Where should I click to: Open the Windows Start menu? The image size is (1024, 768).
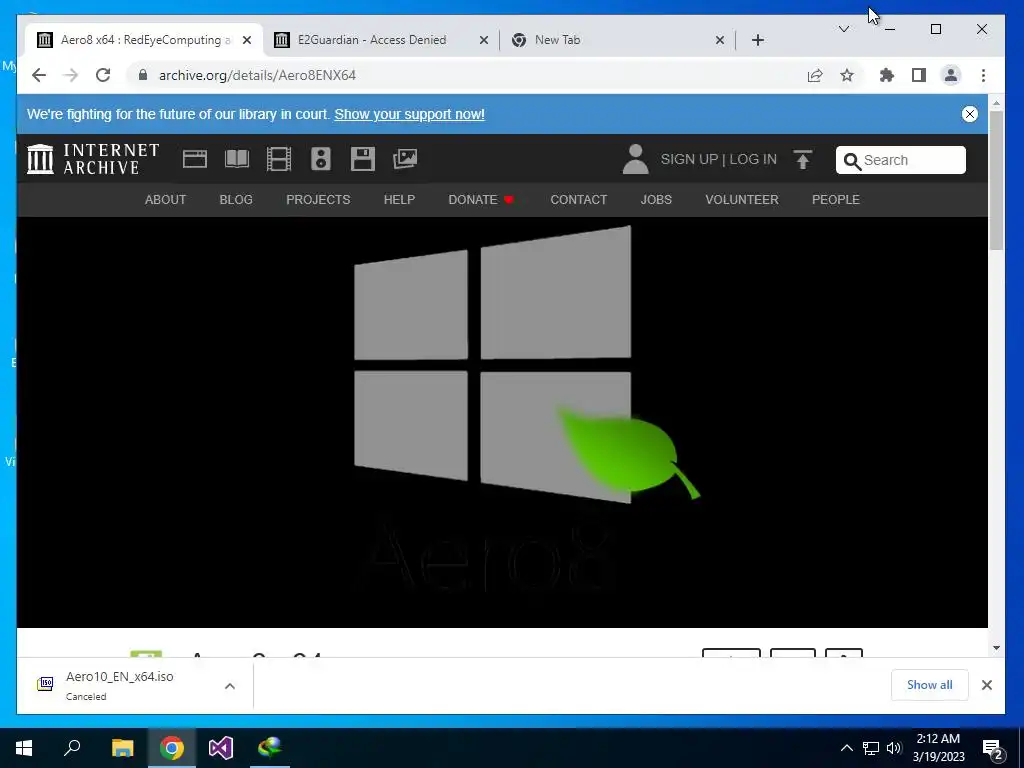pyautogui.click(x=24, y=748)
